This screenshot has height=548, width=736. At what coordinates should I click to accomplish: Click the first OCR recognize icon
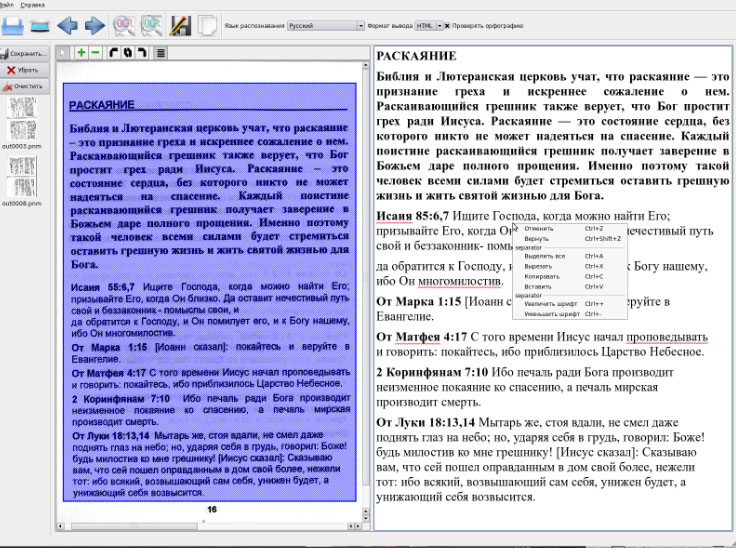coord(124,25)
